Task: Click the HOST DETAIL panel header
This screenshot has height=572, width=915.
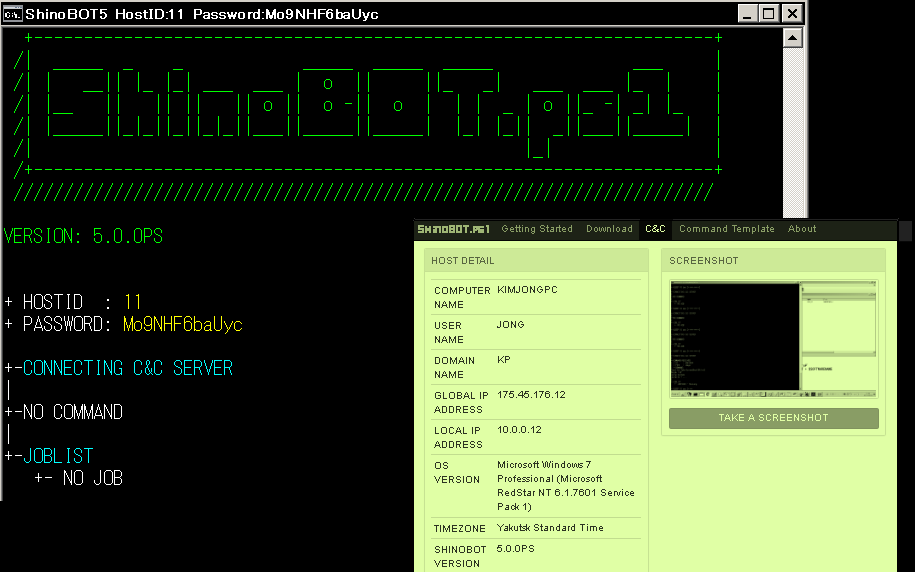Action: [536, 260]
